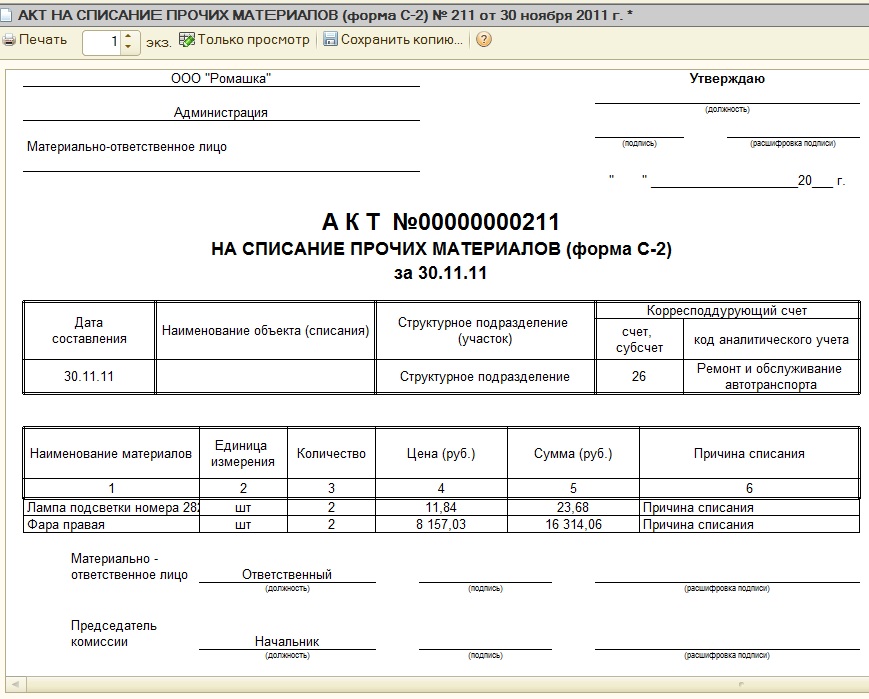
Task: Click the Только просмотр edit icon
Action: pos(187,39)
